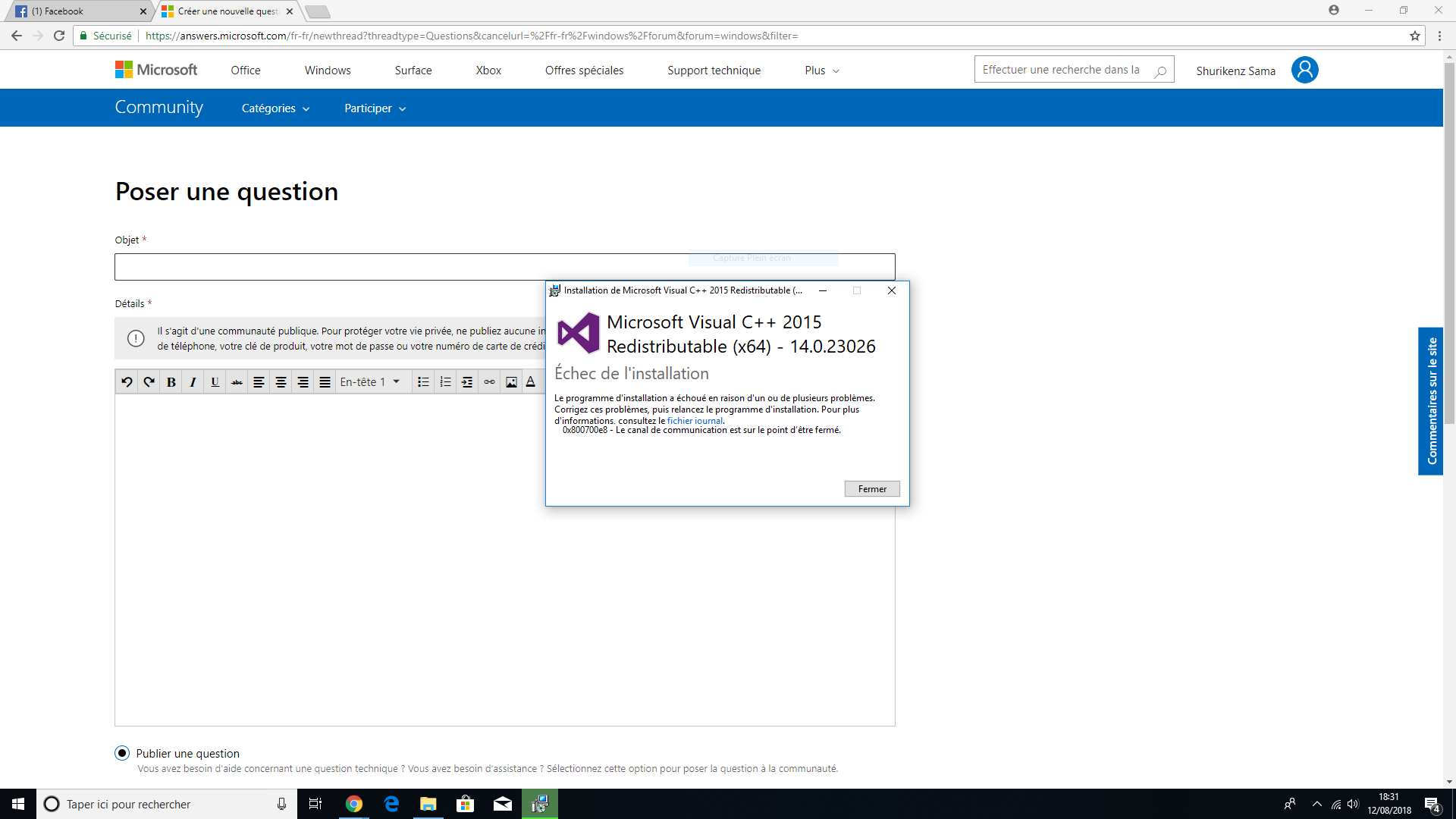Open Microsoft Store from the taskbar
The height and width of the screenshot is (819, 1456).
(465, 804)
